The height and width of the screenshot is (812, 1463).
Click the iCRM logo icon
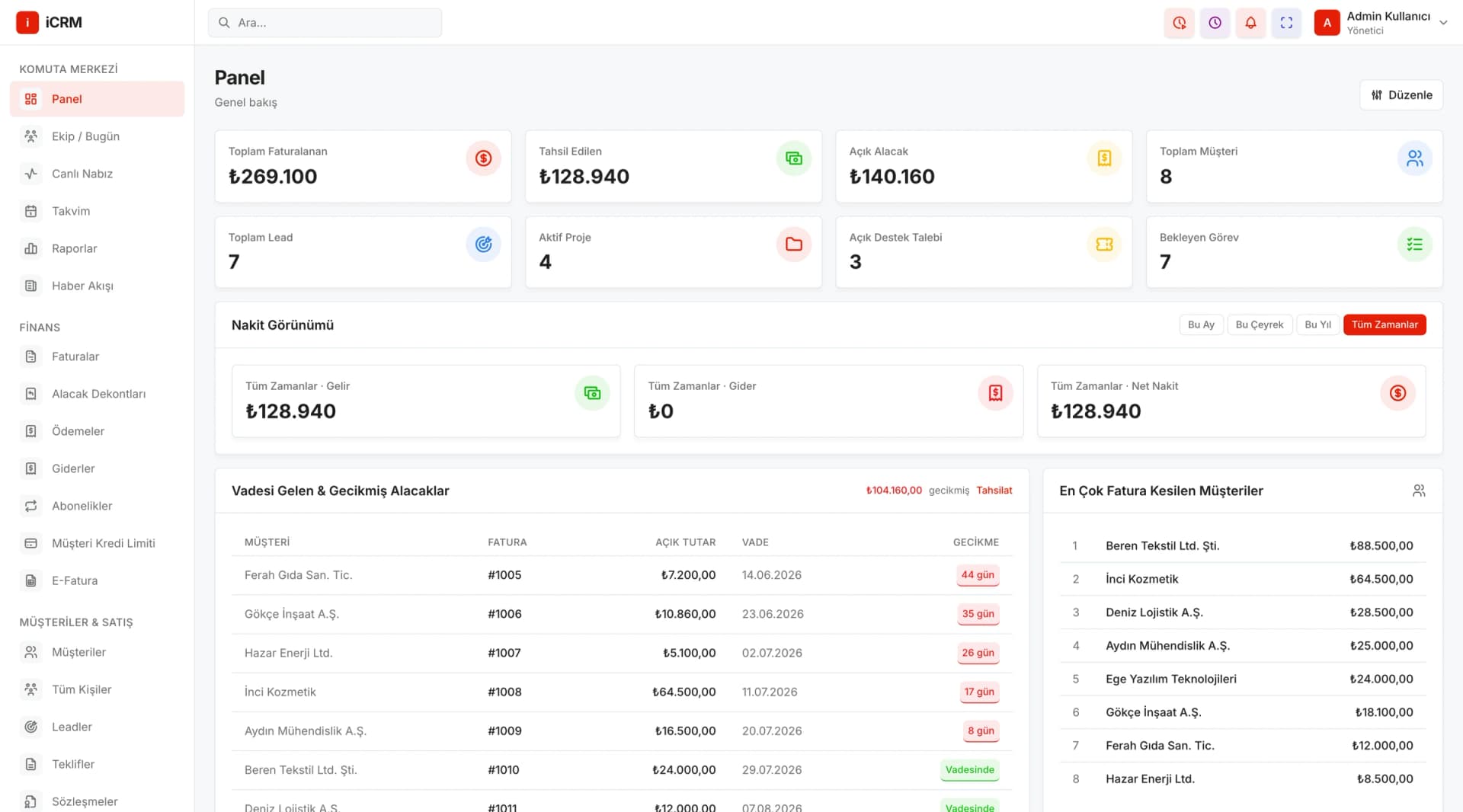pos(27,22)
